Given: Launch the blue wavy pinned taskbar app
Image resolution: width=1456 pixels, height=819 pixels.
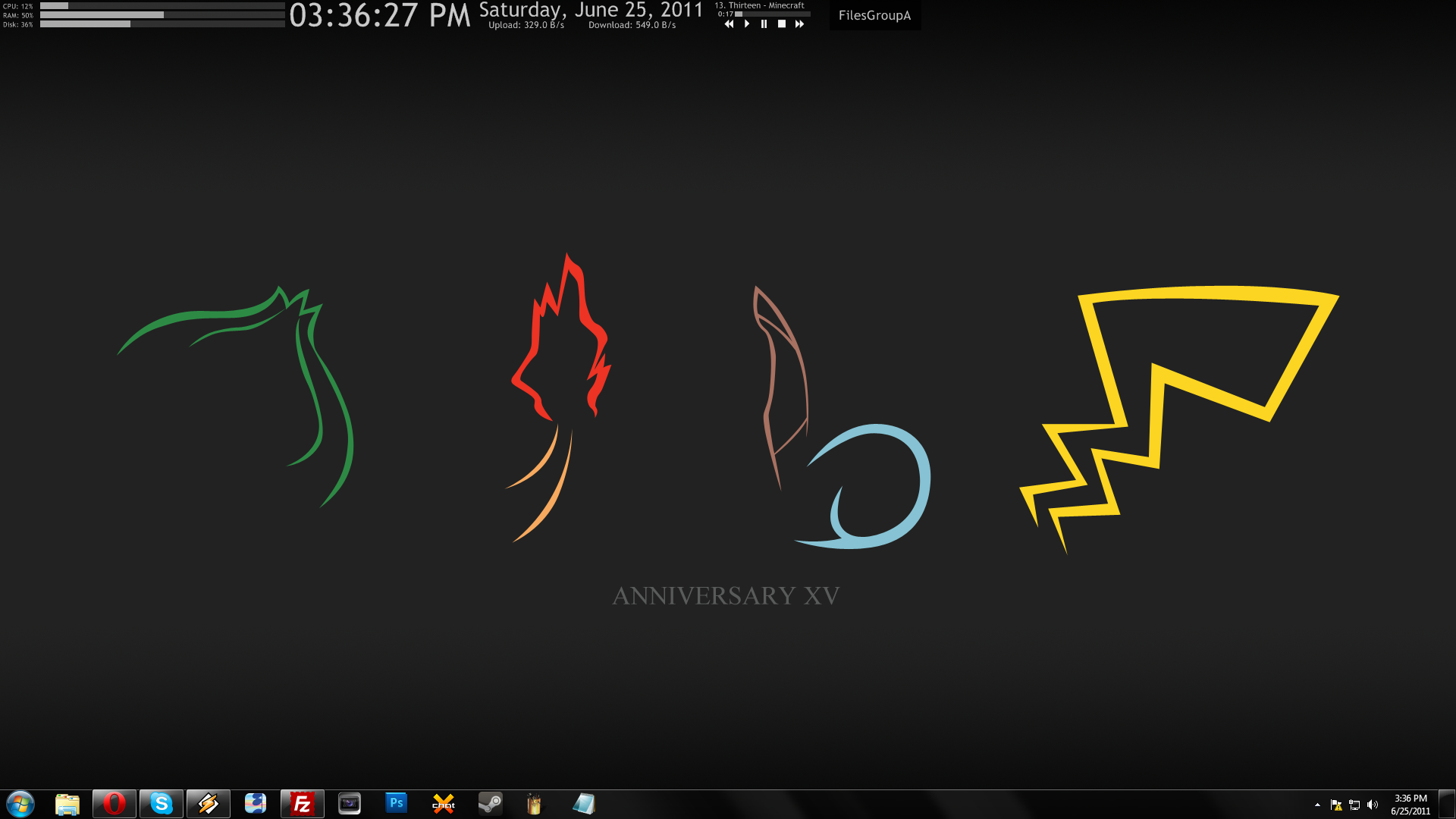Looking at the screenshot, I should tap(256, 804).
